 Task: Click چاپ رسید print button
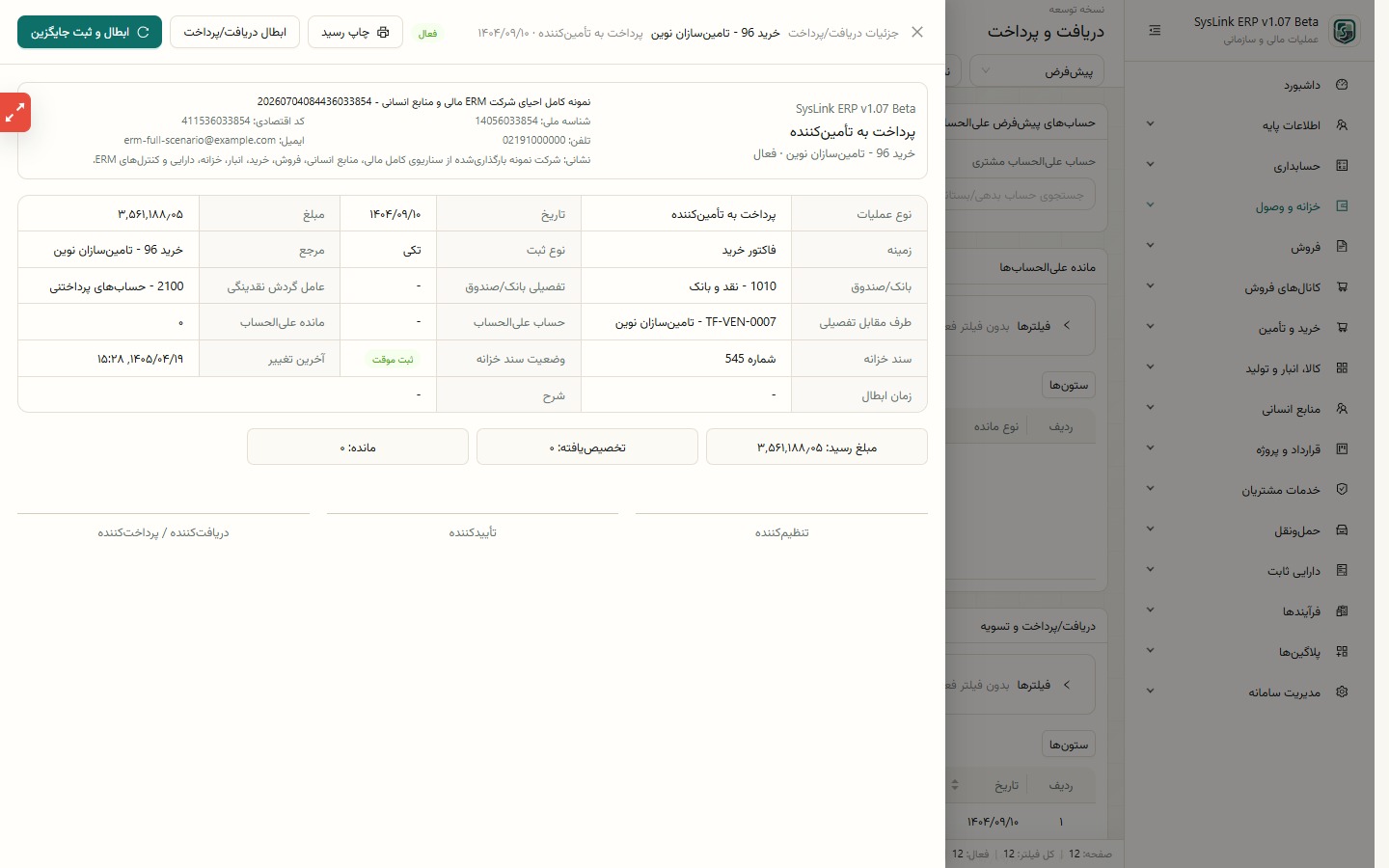point(355,32)
